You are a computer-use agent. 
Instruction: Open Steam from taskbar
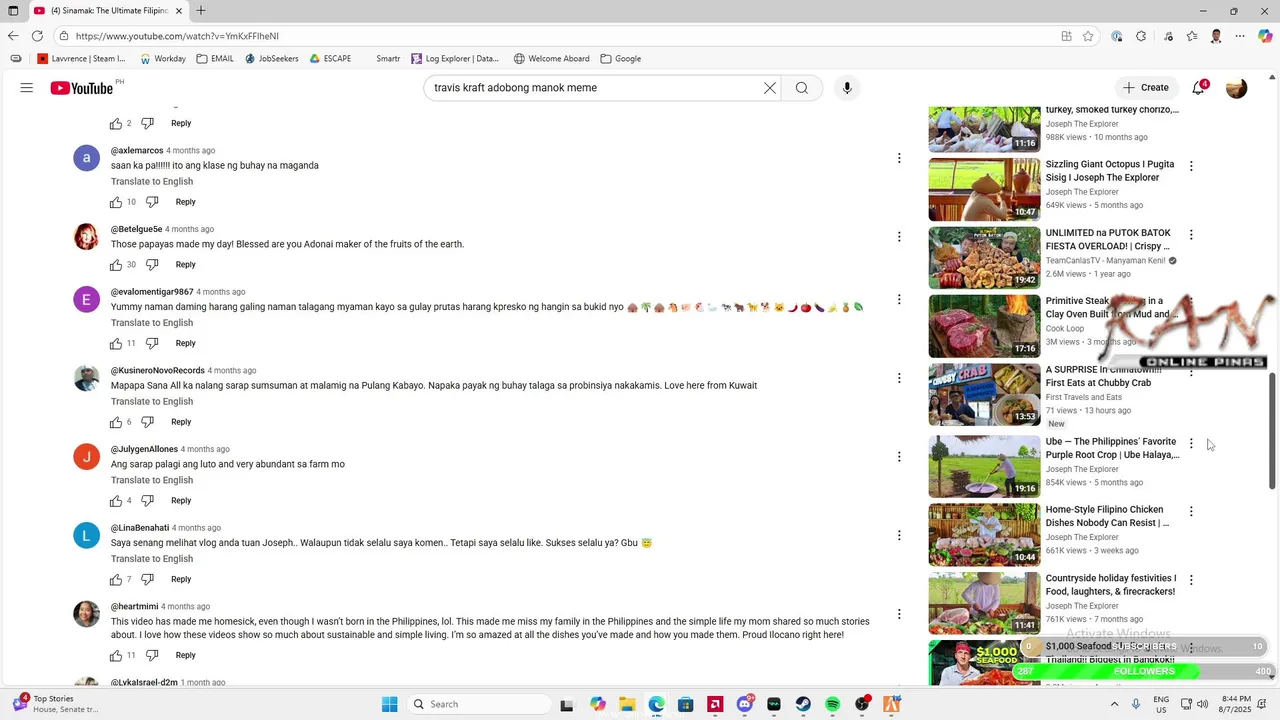(803, 704)
